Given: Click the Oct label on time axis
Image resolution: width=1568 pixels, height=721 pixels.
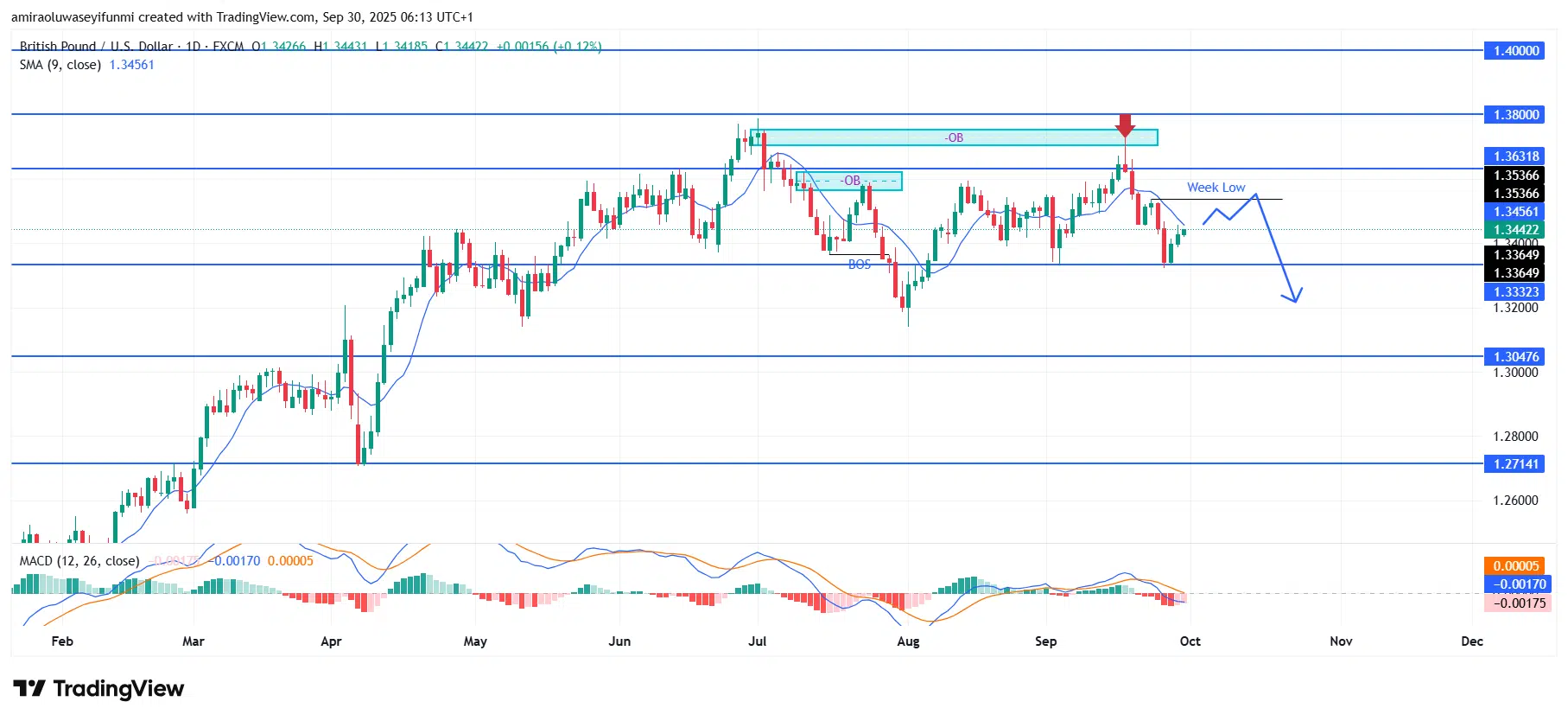Looking at the screenshot, I should pos(1190,641).
